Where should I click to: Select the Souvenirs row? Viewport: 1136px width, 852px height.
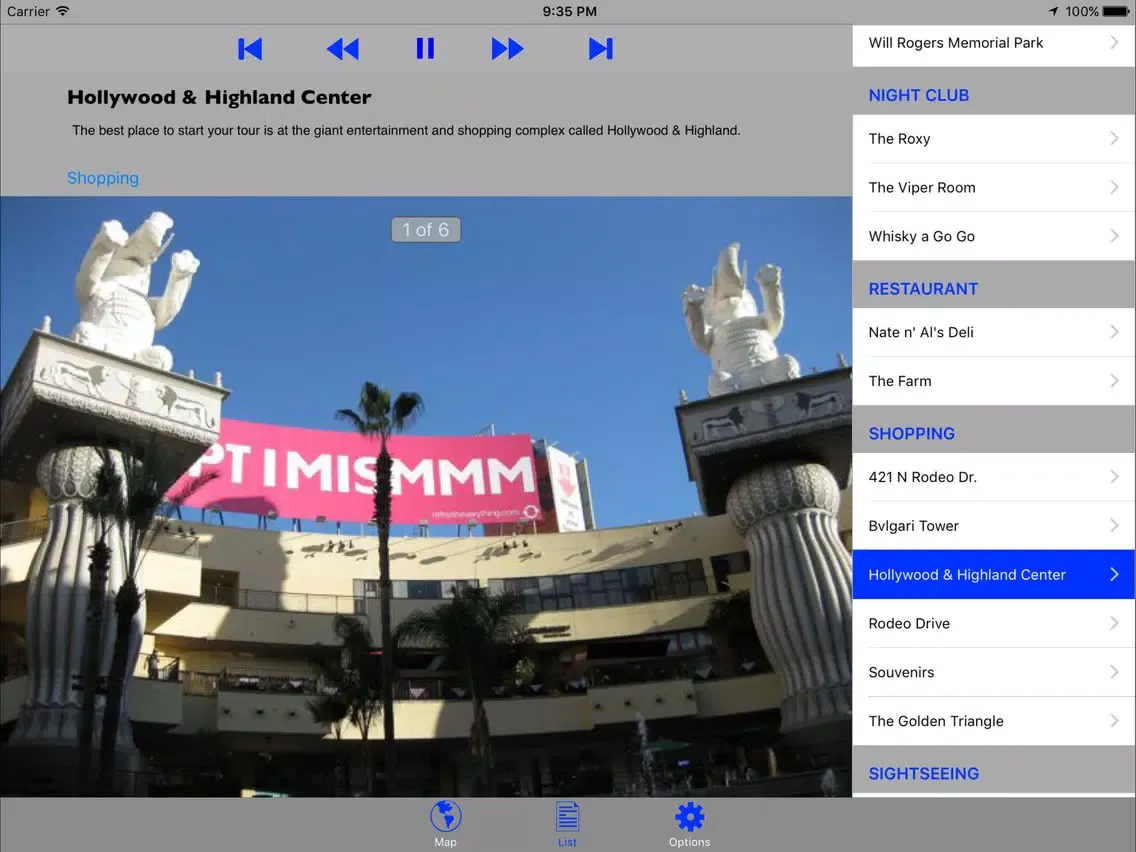(x=993, y=672)
